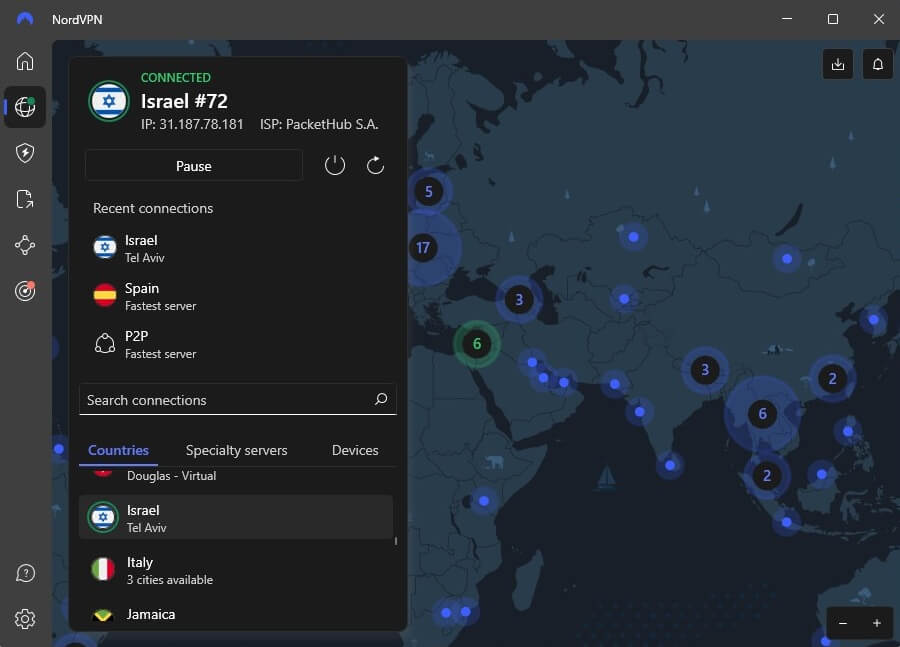This screenshot has height=647, width=900.
Task: Click the green 6 cluster on the map
Action: coord(476,344)
